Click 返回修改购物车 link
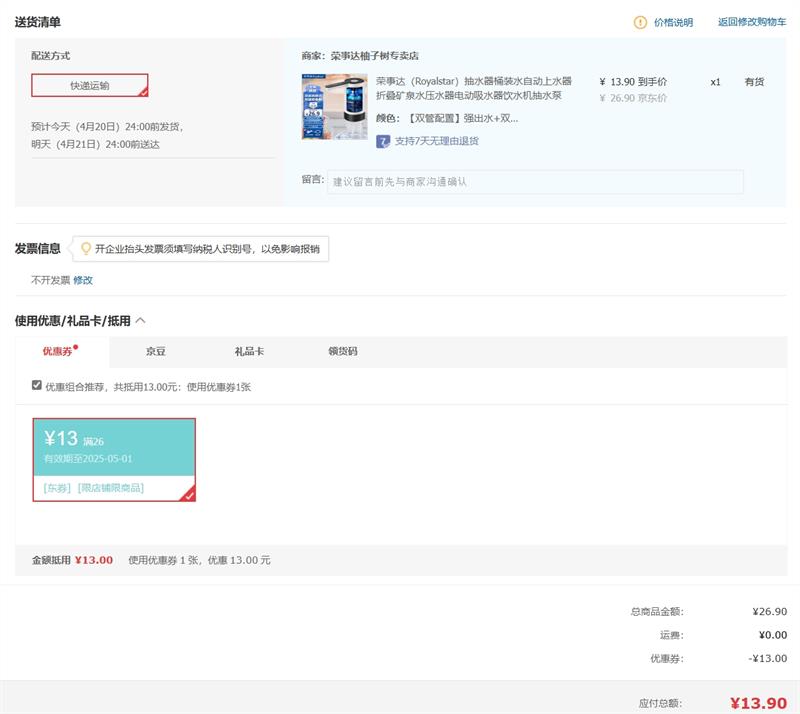The width and height of the screenshot is (800, 714). pyautogui.click(x=751, y=22)
